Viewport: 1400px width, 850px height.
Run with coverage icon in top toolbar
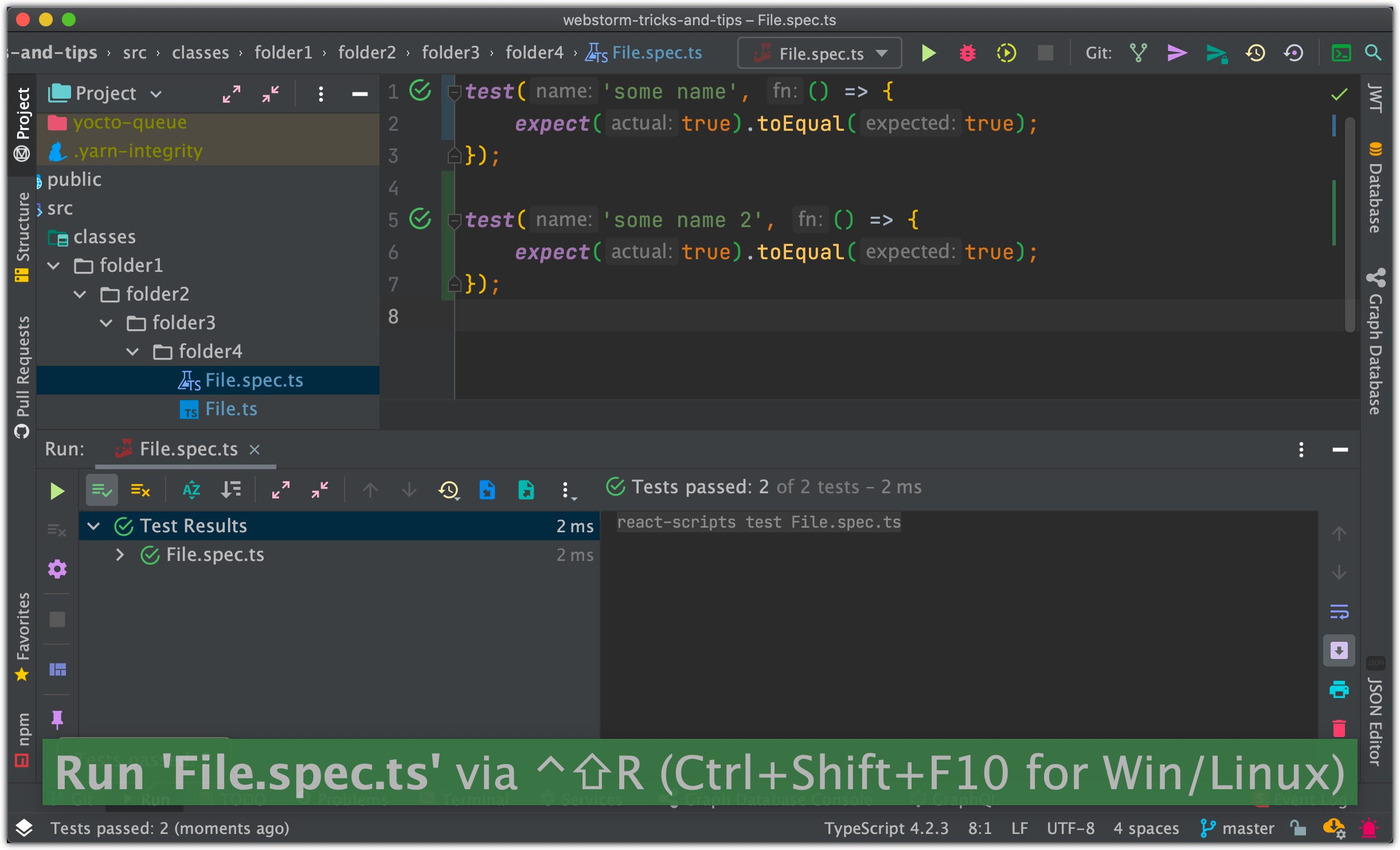point(1006,53)
